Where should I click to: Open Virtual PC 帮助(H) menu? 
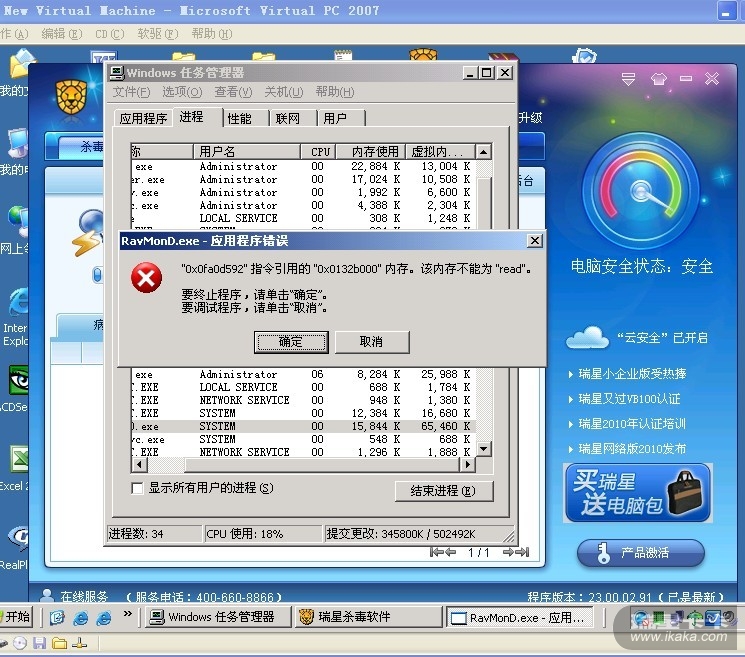coord(212,34)
